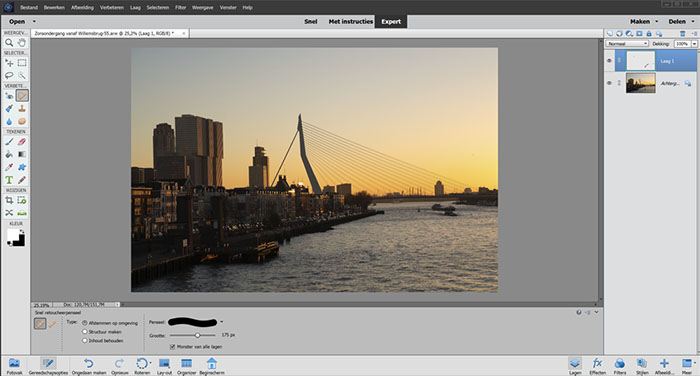The height and width of the screenshot is (376, 700).
Task: Select the Color Picker eyedropper tool
Action: (x=9, y=167)
